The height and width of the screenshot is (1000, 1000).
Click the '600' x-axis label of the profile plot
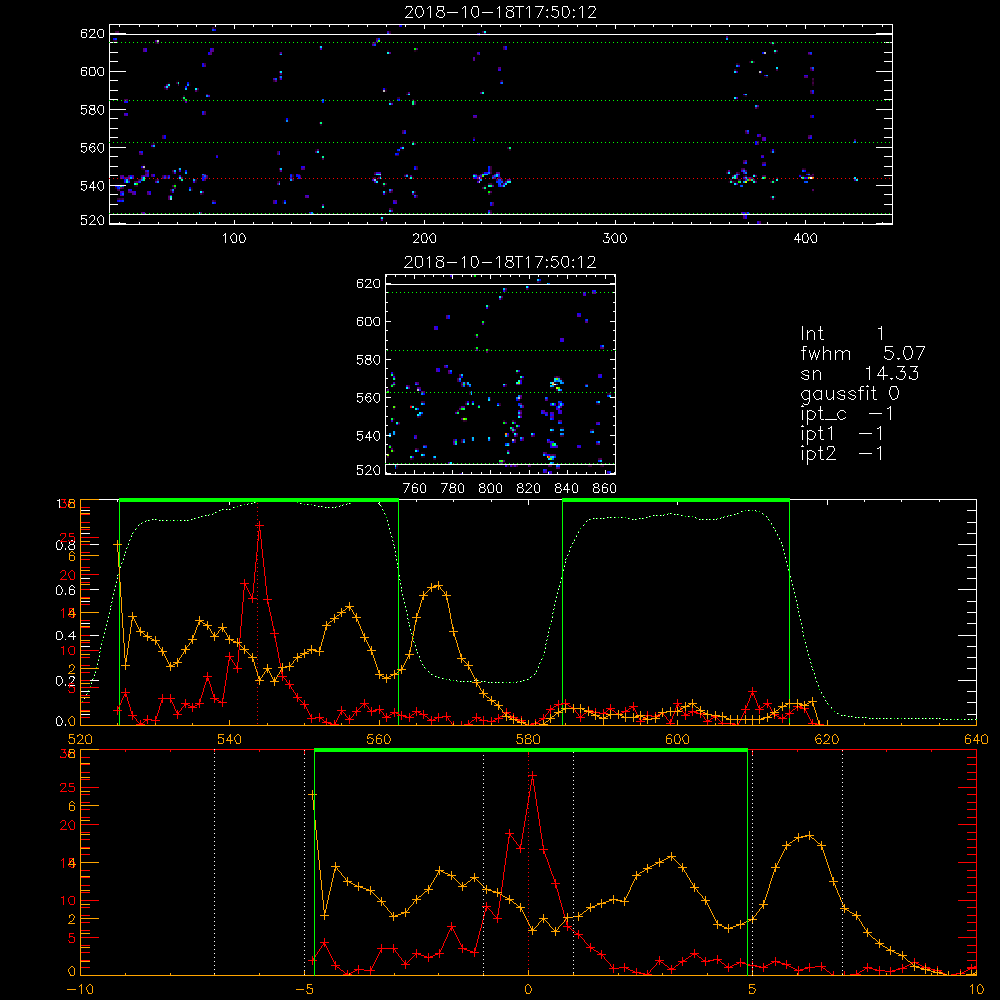click(x=677, y=739)
